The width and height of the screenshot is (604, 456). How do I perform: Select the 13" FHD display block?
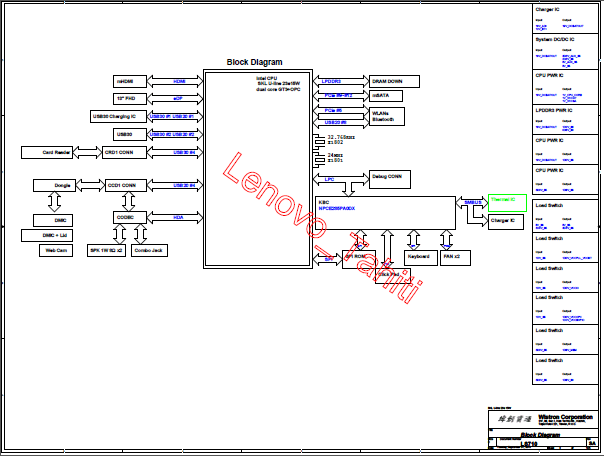tap(125, 98)
